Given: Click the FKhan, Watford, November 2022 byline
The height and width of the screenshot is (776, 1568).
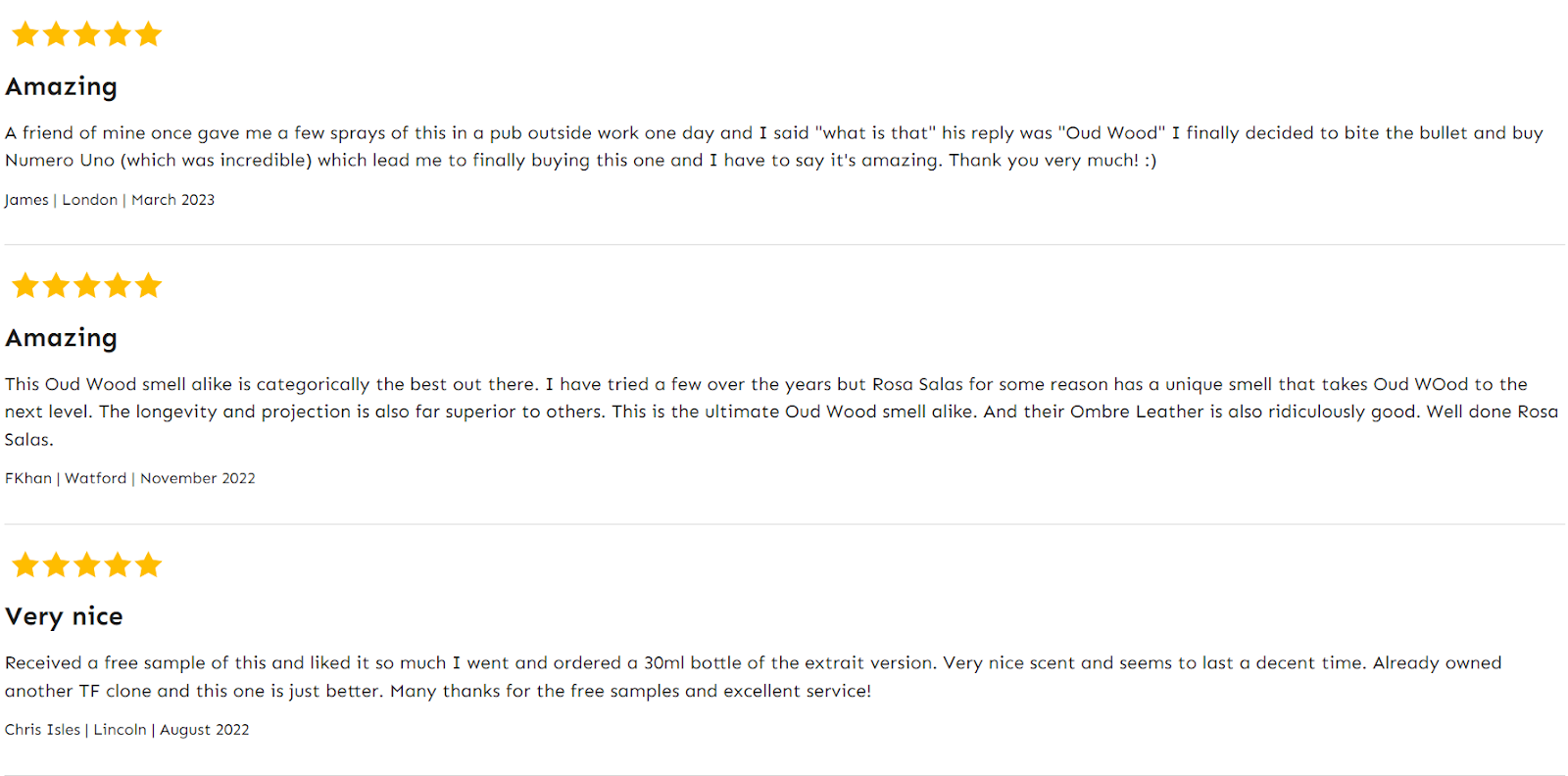Looking at the screenshot, I should (130, 478).
